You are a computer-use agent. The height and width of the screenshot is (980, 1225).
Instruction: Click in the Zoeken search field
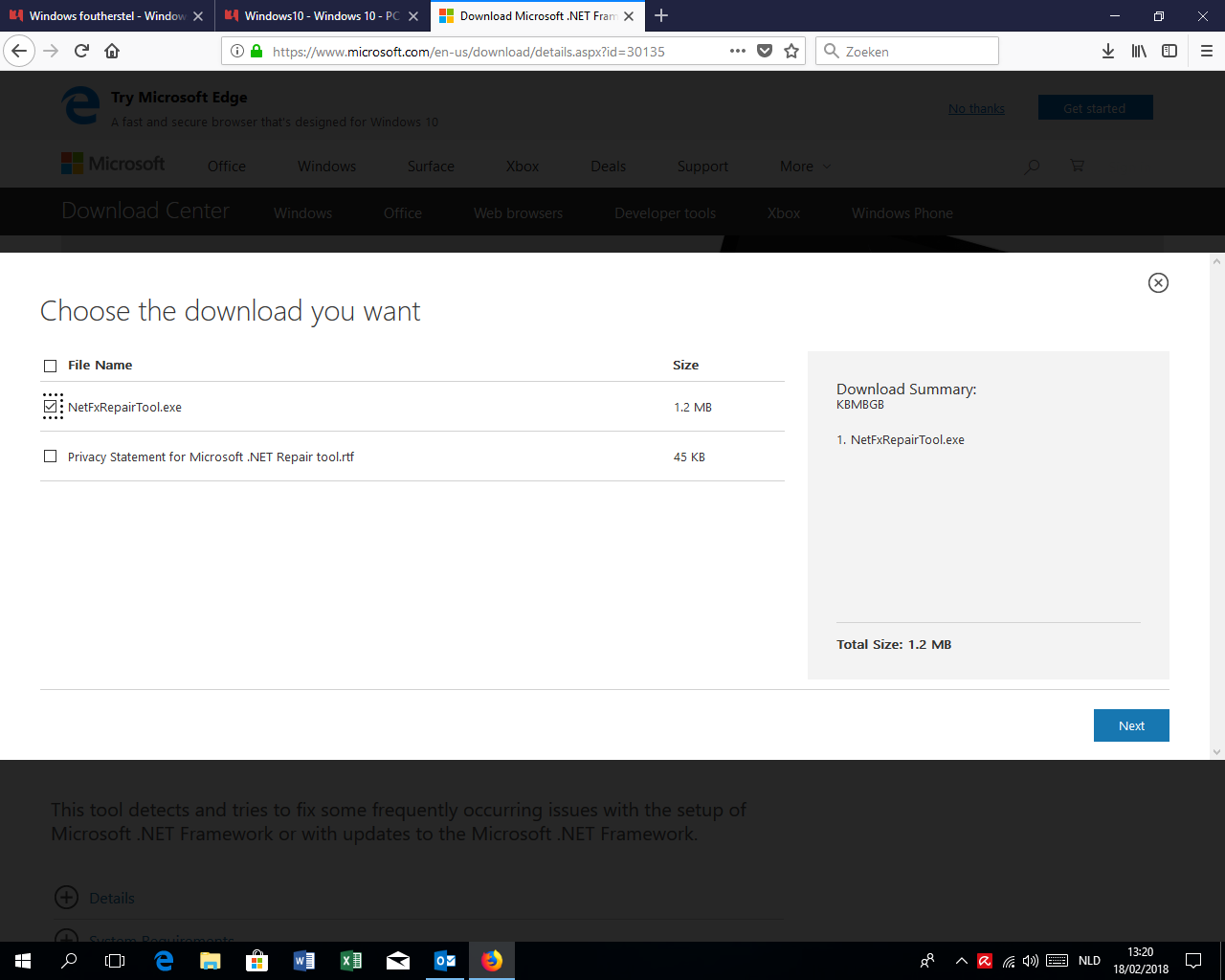pyautogui.click(x=907, y=51)
